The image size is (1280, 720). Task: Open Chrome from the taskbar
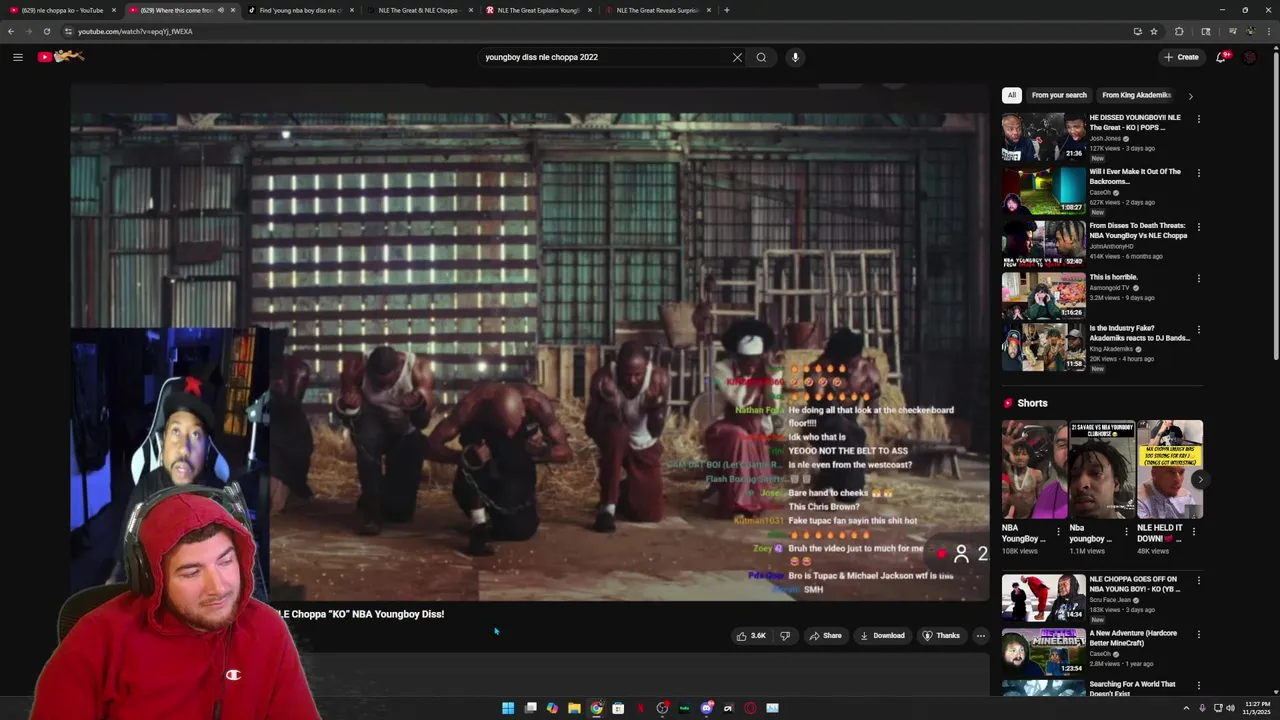point(596,708)
